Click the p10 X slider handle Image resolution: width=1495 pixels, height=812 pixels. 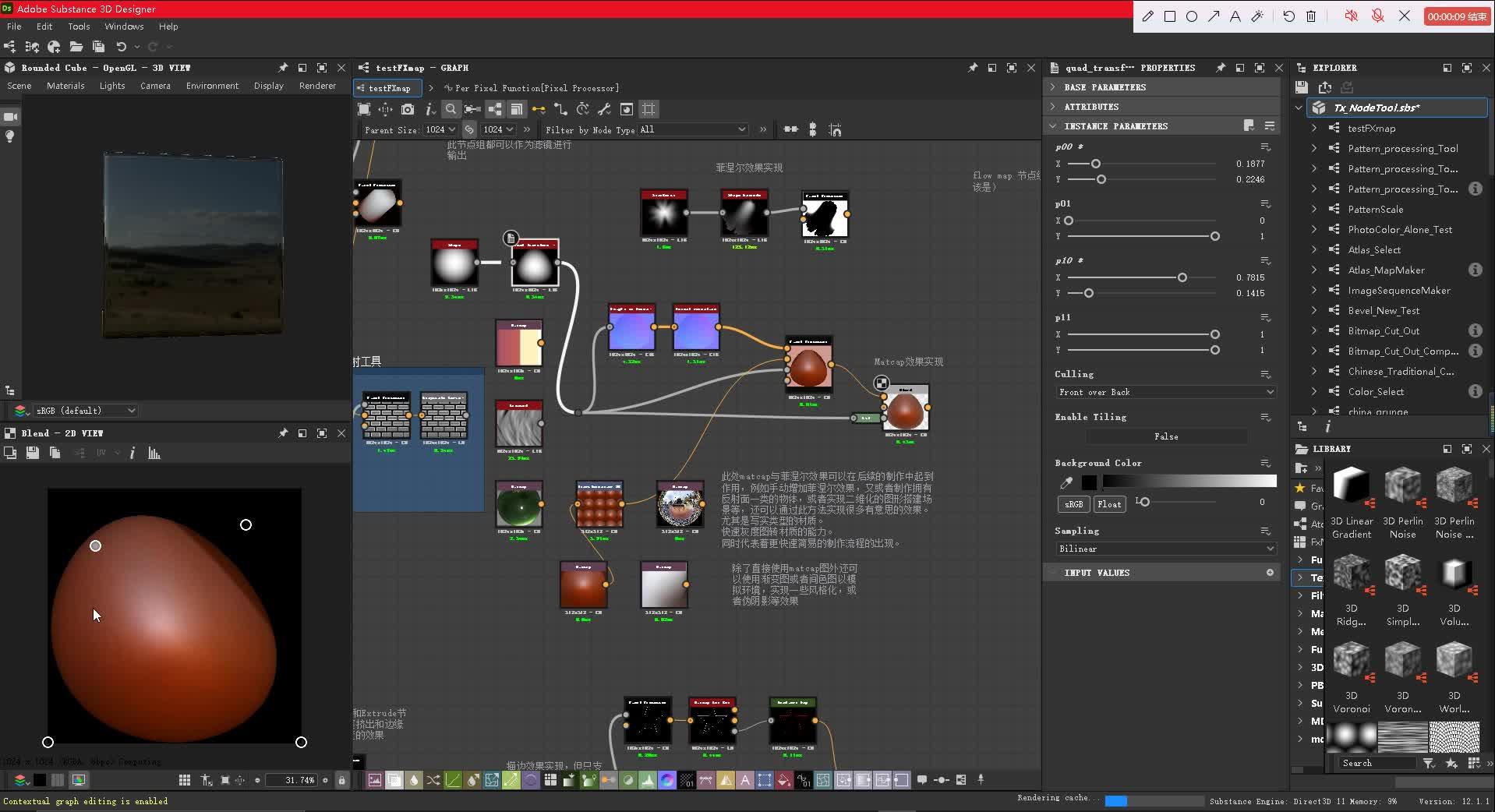click(1182, 277)
